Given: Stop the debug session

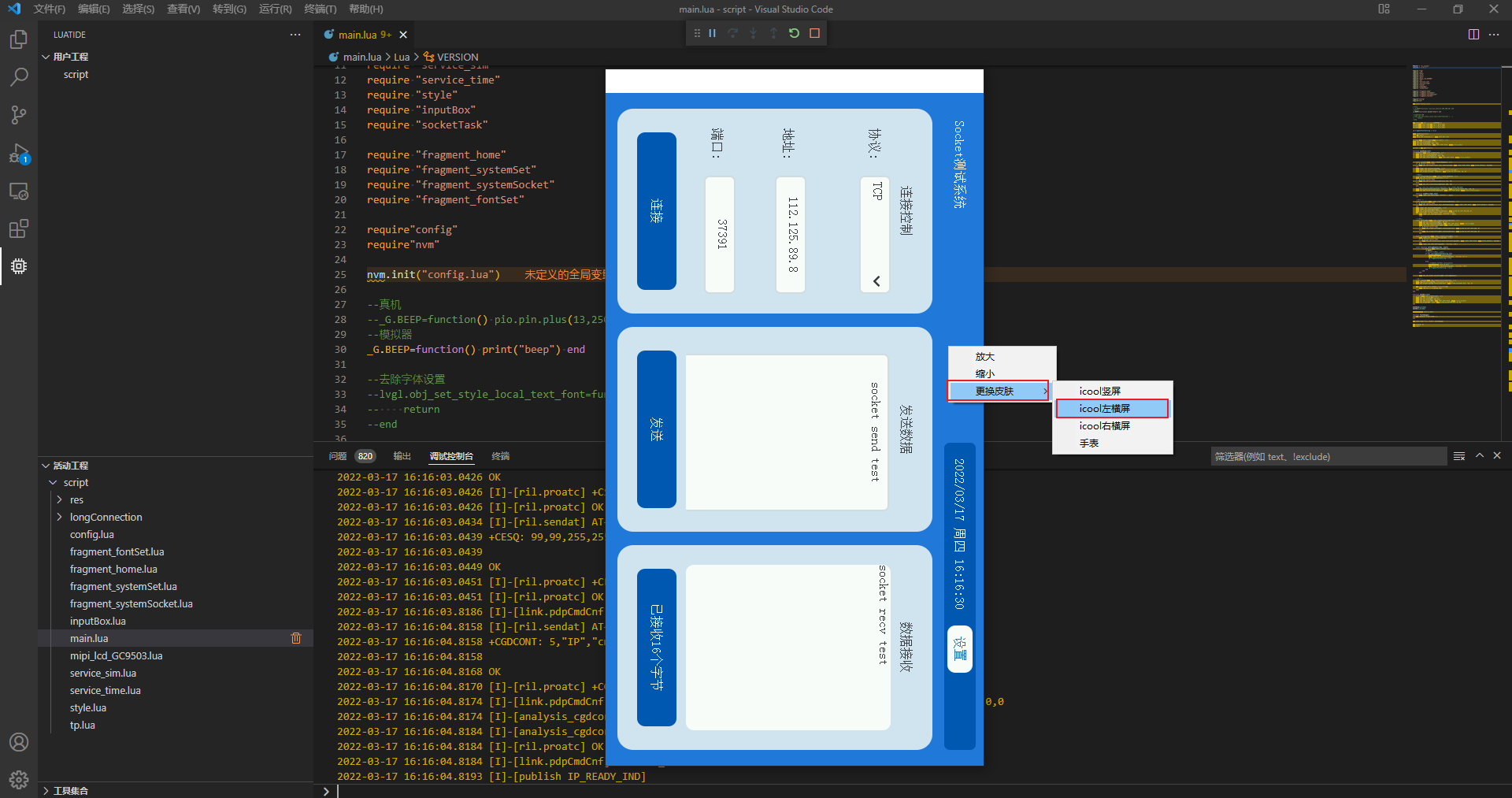Looking at the screenshot, I should coord(815,33).
